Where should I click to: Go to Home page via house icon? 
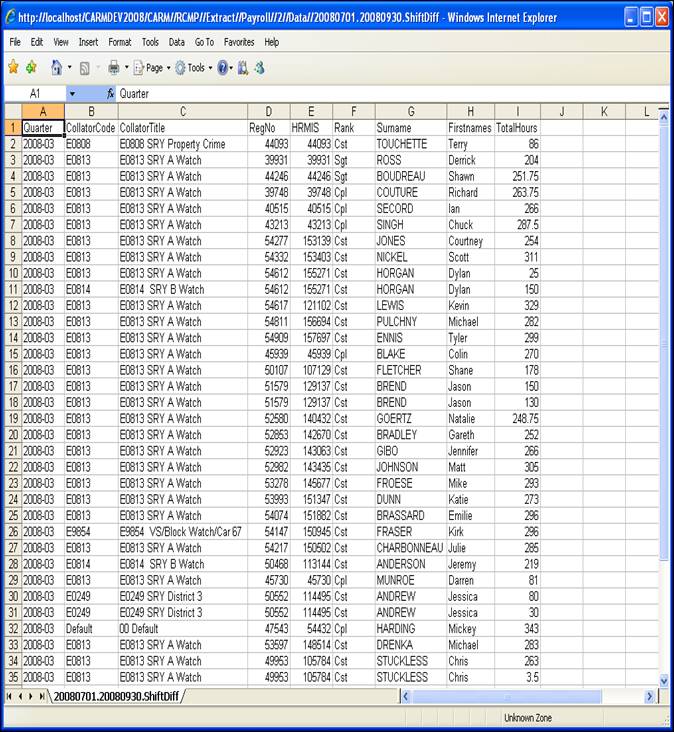[56, 68]
